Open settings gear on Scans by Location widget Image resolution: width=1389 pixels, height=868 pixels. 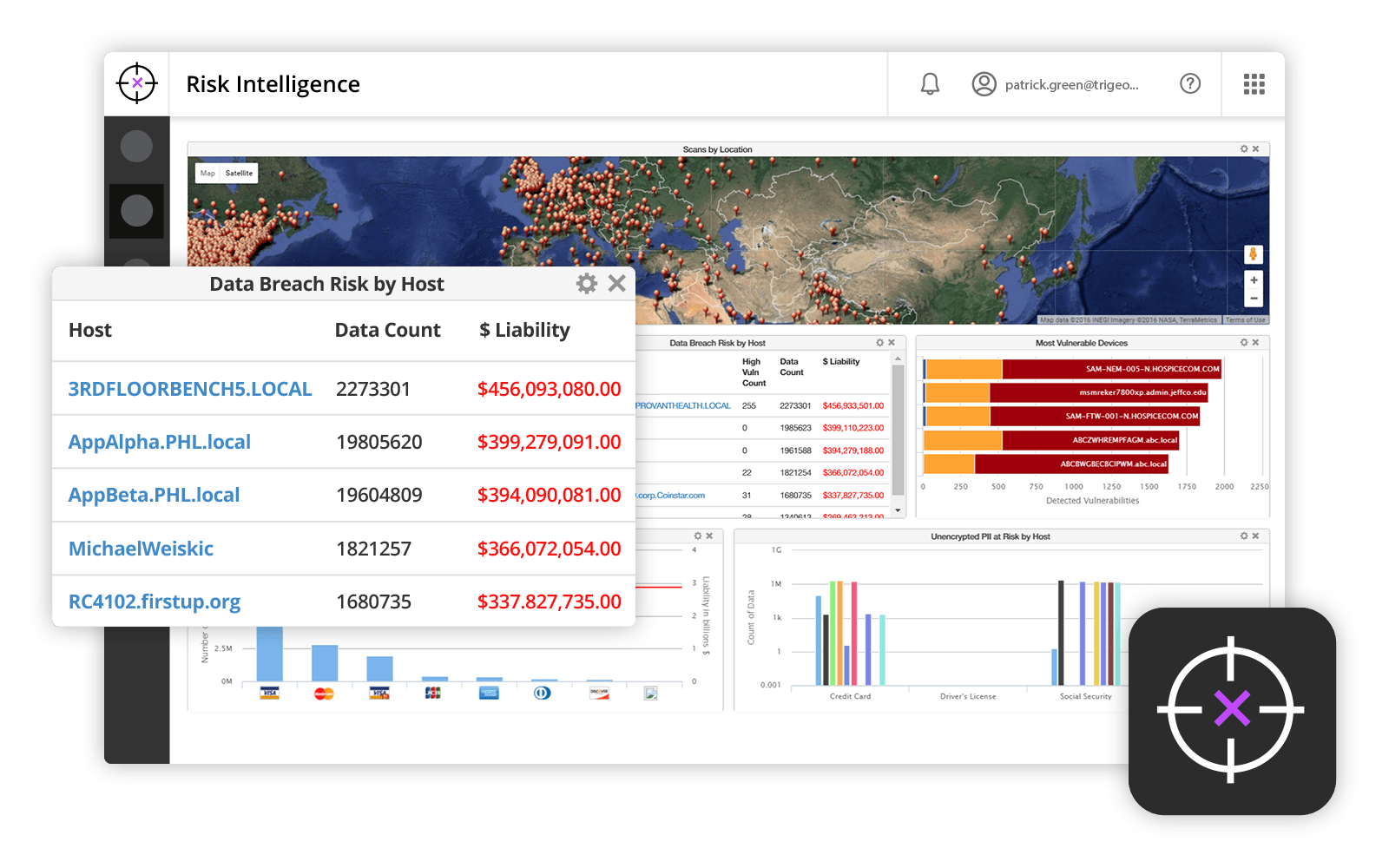tap(1243, 148)
